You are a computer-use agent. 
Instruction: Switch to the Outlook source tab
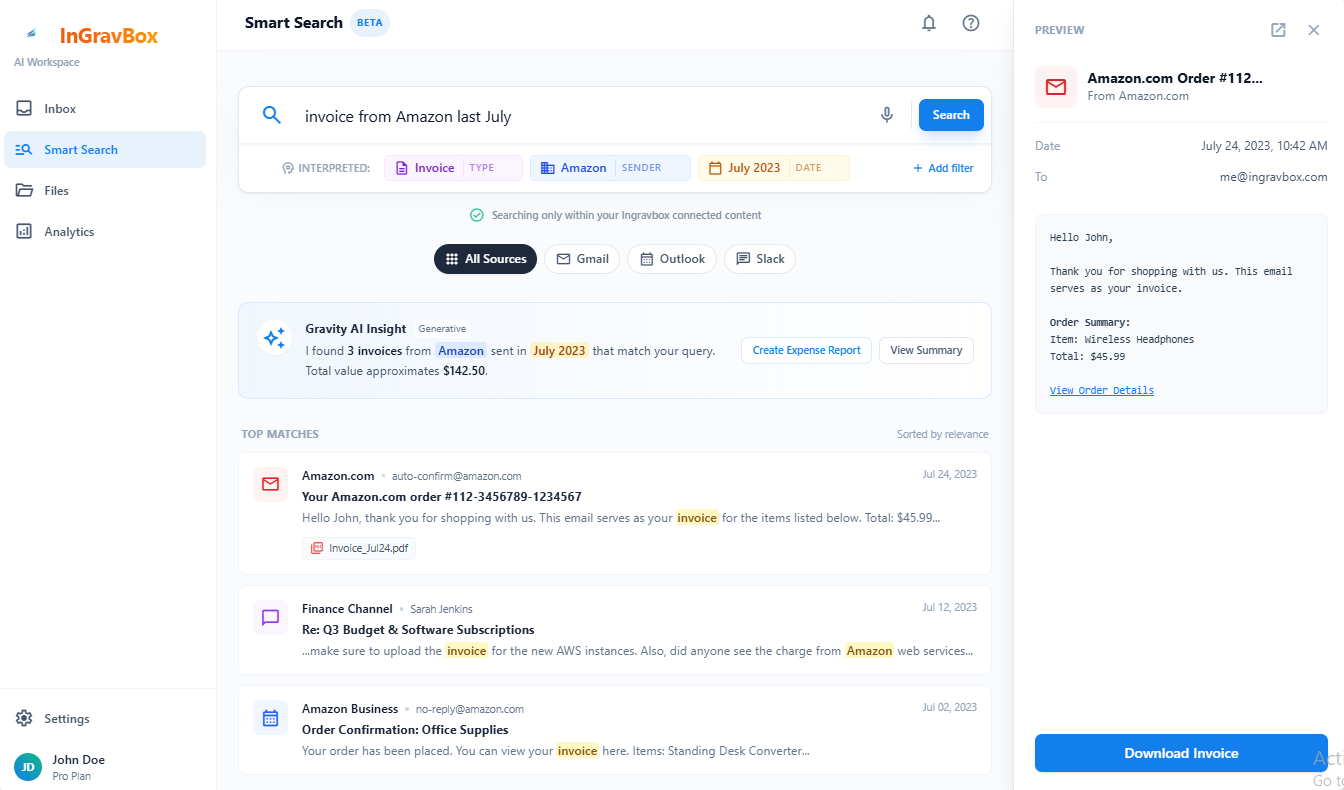(672, 259)
